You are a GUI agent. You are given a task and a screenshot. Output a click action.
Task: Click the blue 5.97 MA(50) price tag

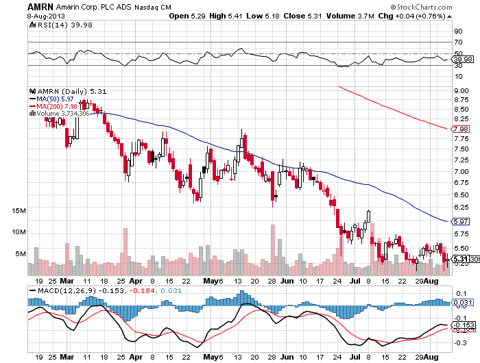460,221
